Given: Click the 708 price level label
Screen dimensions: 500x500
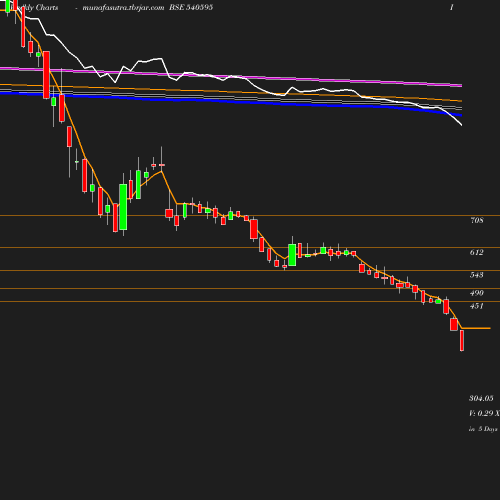Looking at the screenshot, I should pos(477,220).
